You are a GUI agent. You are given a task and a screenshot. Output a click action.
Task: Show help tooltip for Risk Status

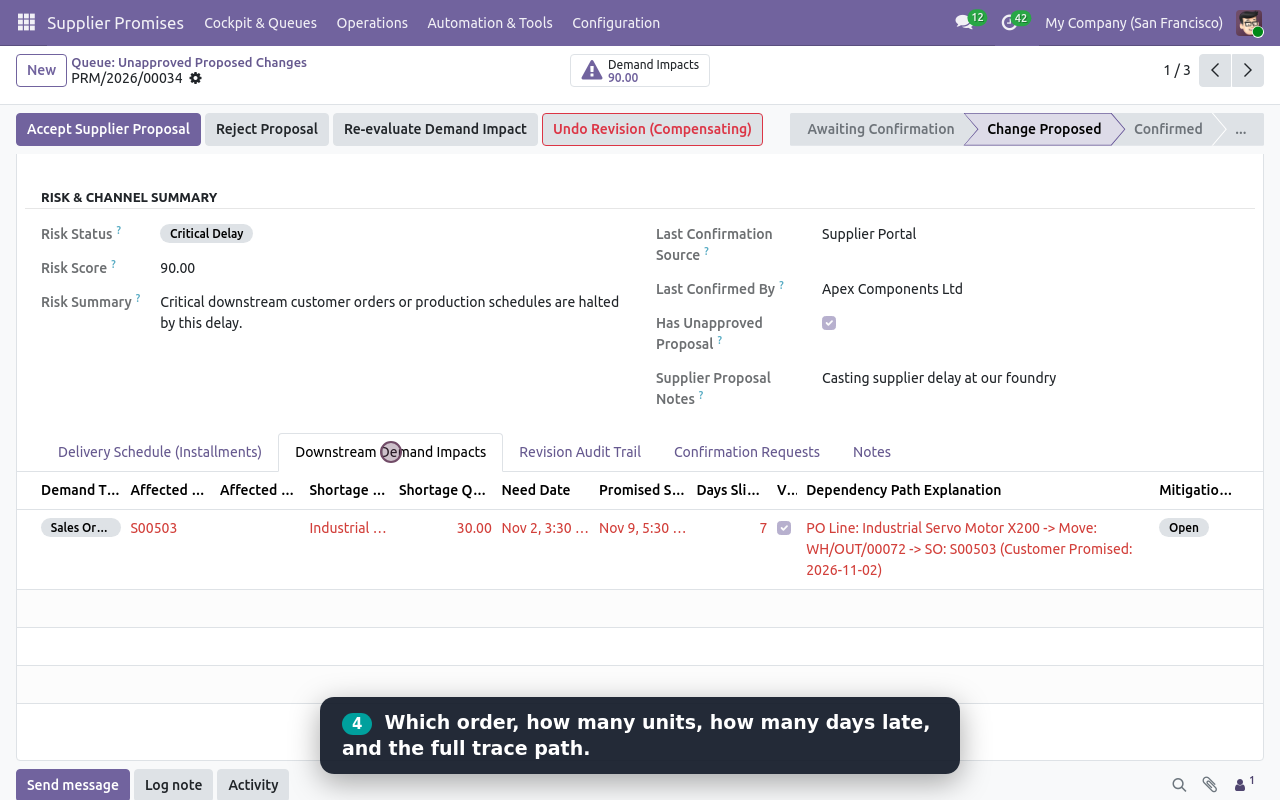click(118, 230)
